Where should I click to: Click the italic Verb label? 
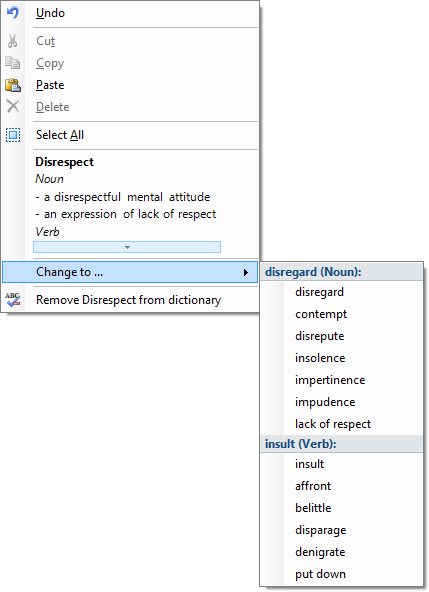click(x=47, y=231)
